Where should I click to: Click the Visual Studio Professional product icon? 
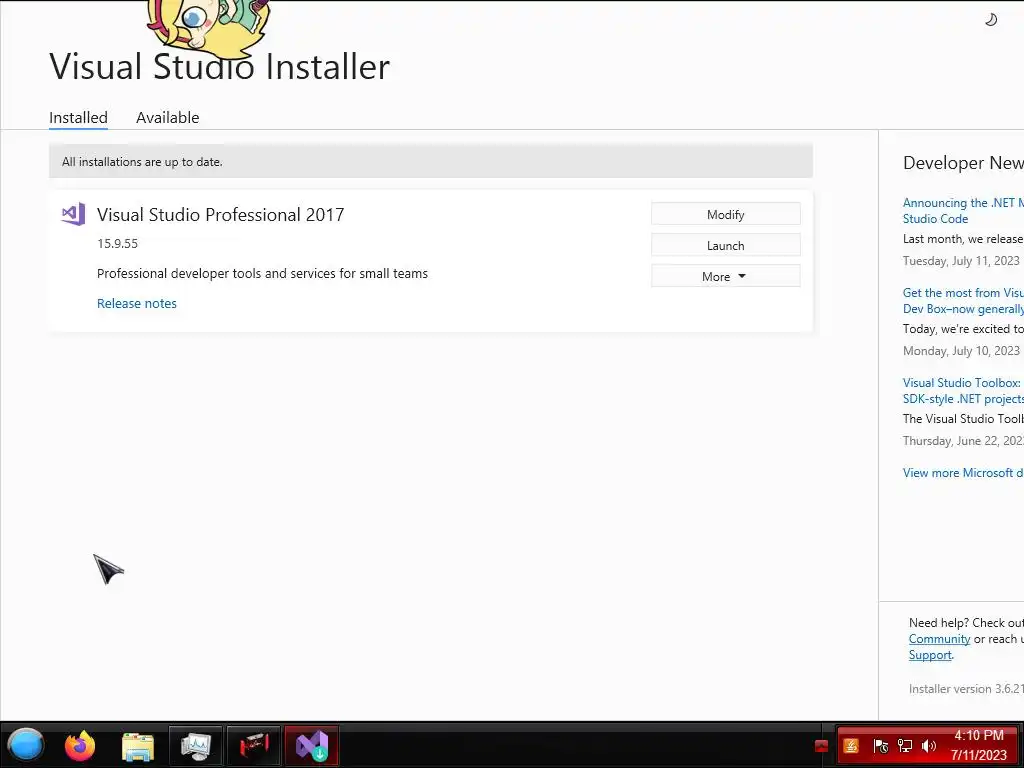tap(73, 214)
